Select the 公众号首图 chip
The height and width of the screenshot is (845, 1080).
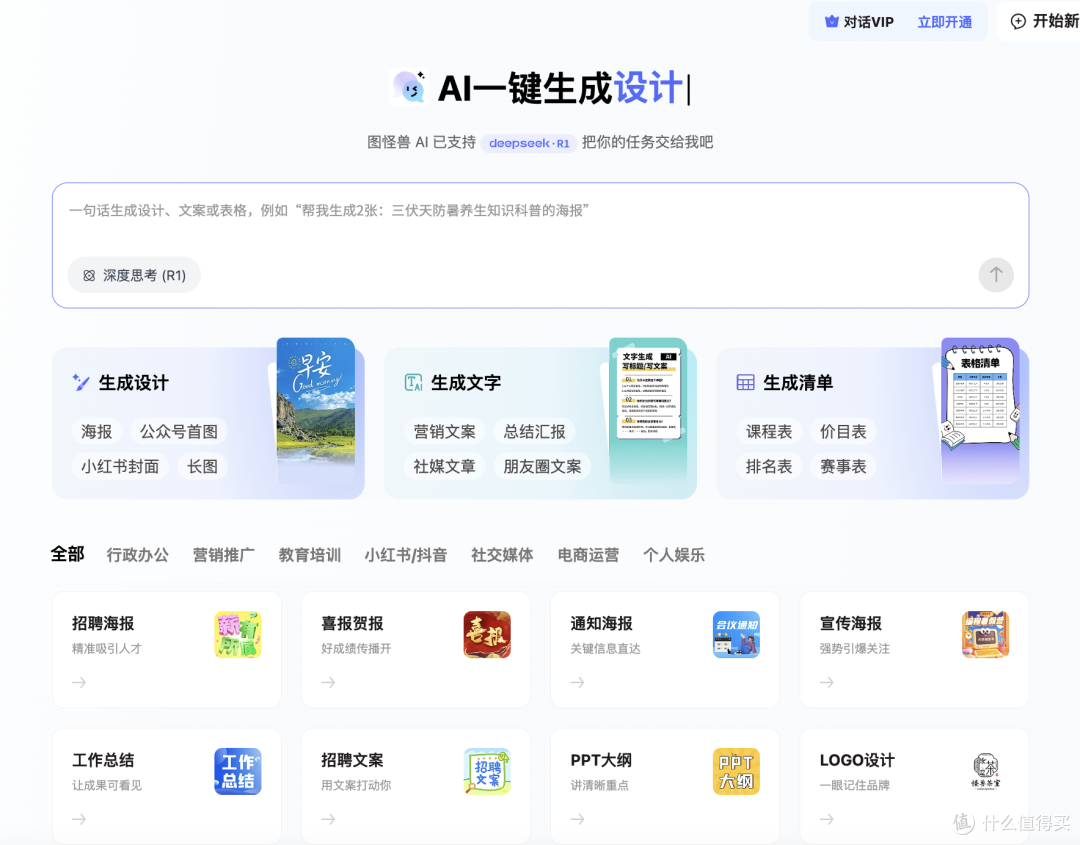pos(179,432)
